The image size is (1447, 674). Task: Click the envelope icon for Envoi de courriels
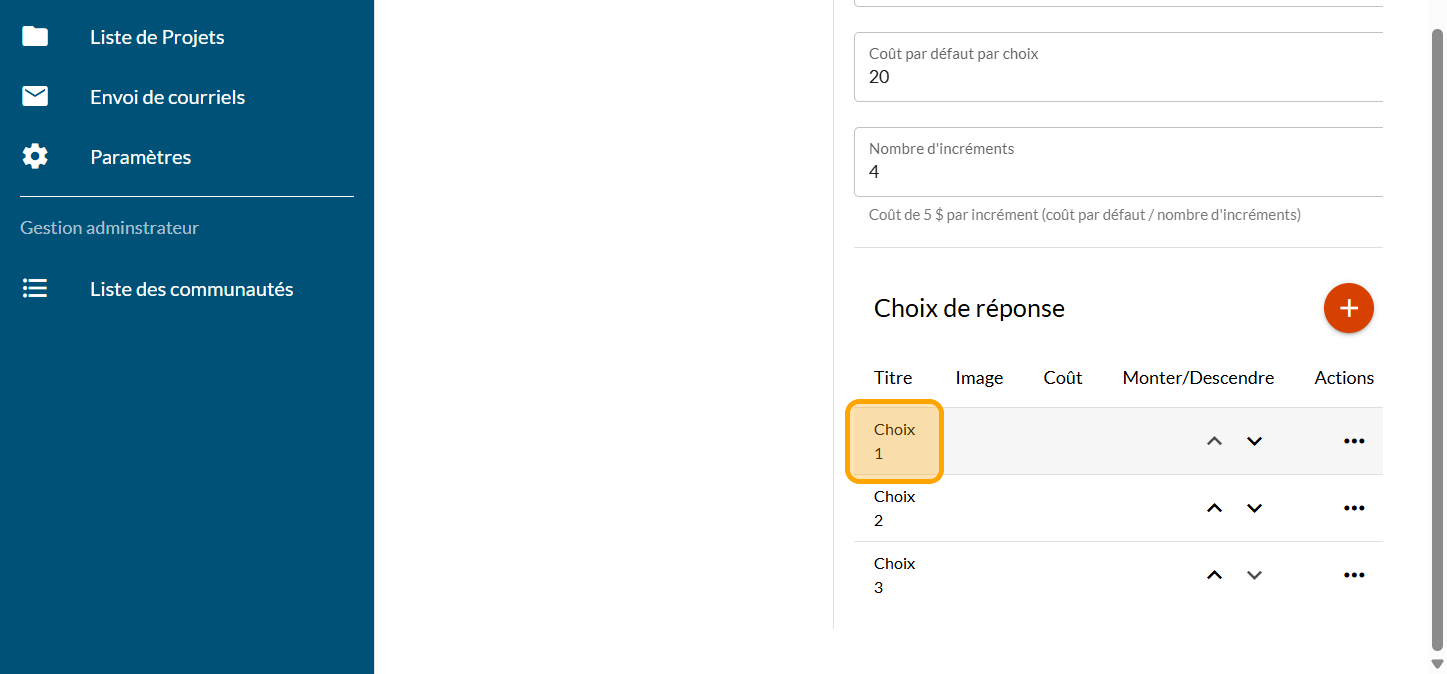(x=35, y=97)
